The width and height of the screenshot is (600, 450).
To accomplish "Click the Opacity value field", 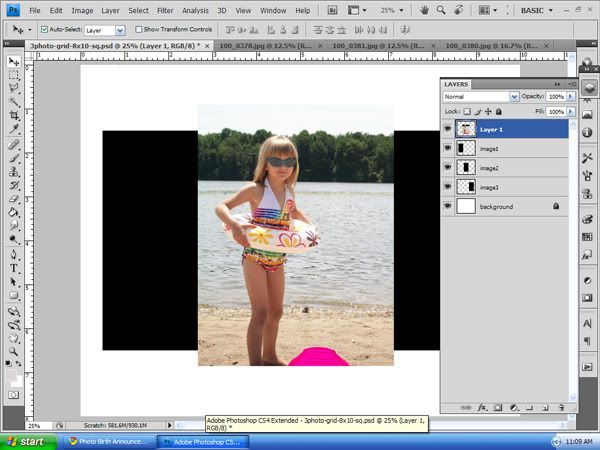I will pos(556,97).
